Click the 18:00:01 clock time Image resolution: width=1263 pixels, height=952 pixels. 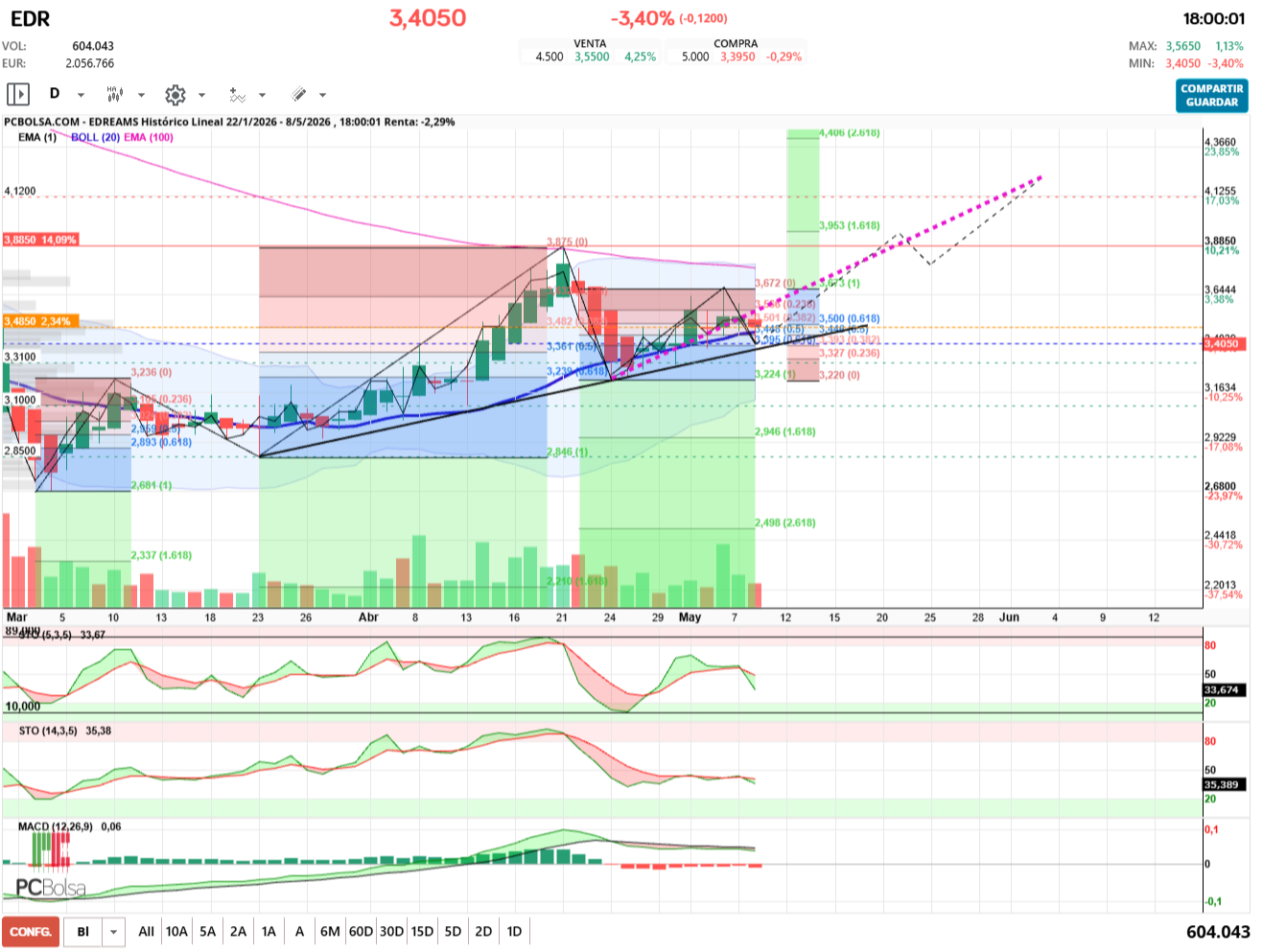tap(1214, 18)
